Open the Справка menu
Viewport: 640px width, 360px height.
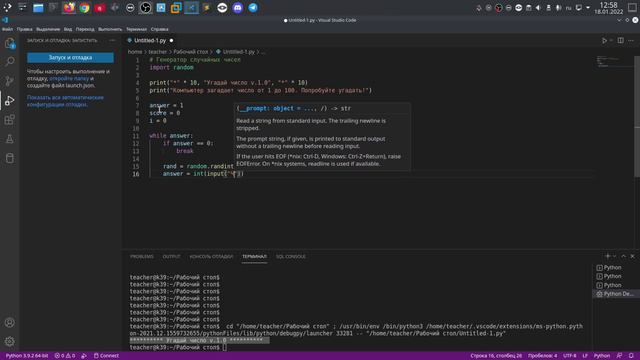point(159,29)
